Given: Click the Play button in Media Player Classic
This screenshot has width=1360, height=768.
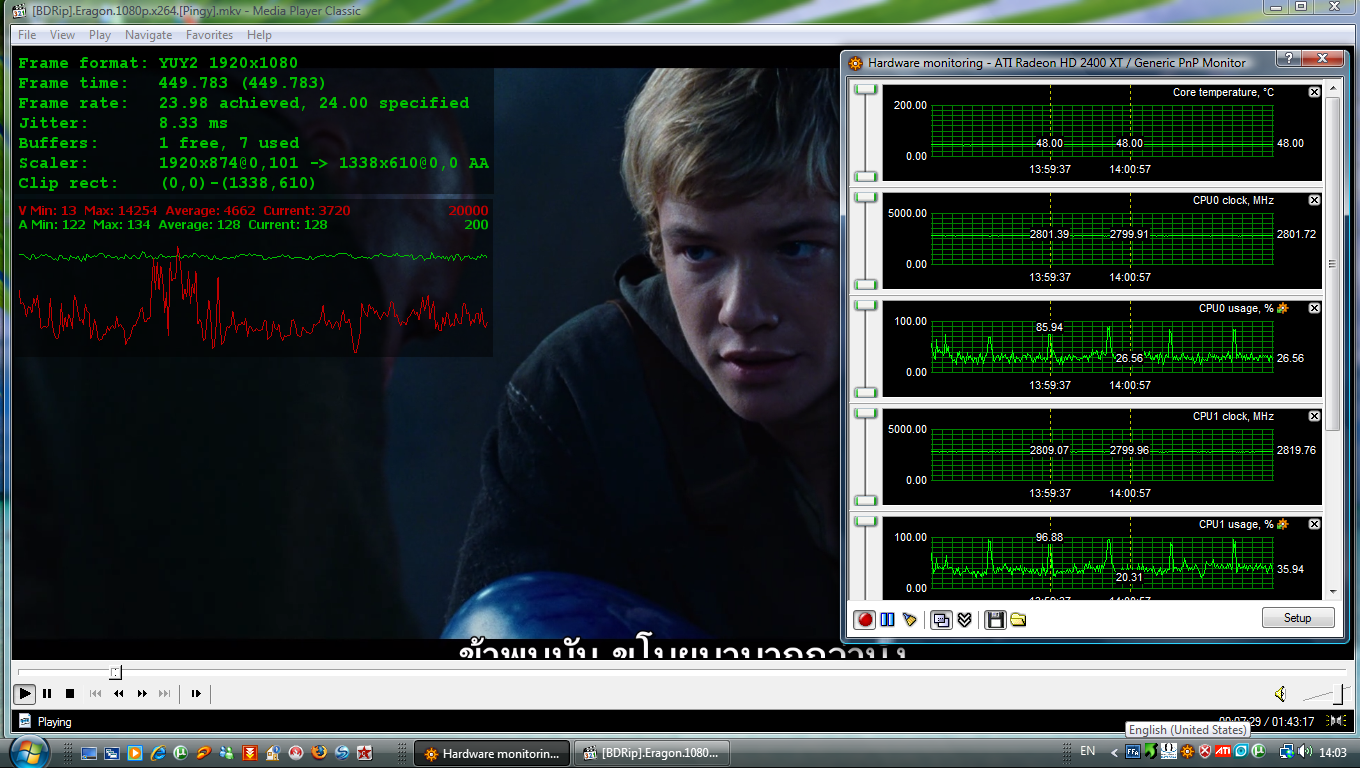Looking at the screenshot, I should pos(25,693).
